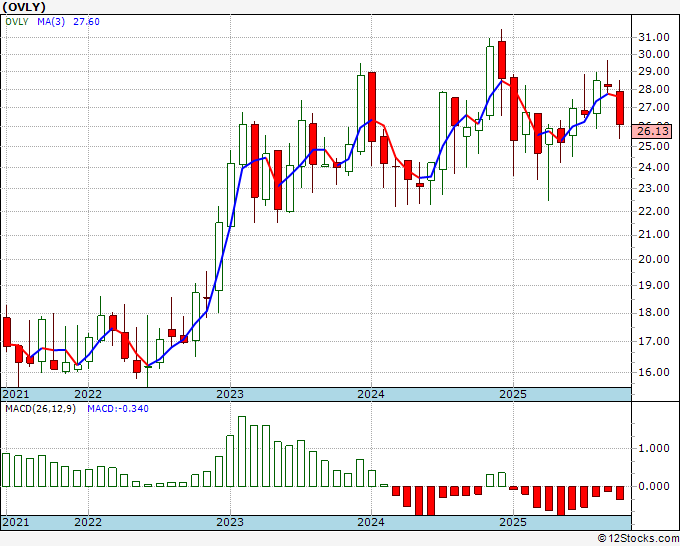Click the 29.00 price axis label
This screenshot has width=680, height=546.
tap(654, 72)
